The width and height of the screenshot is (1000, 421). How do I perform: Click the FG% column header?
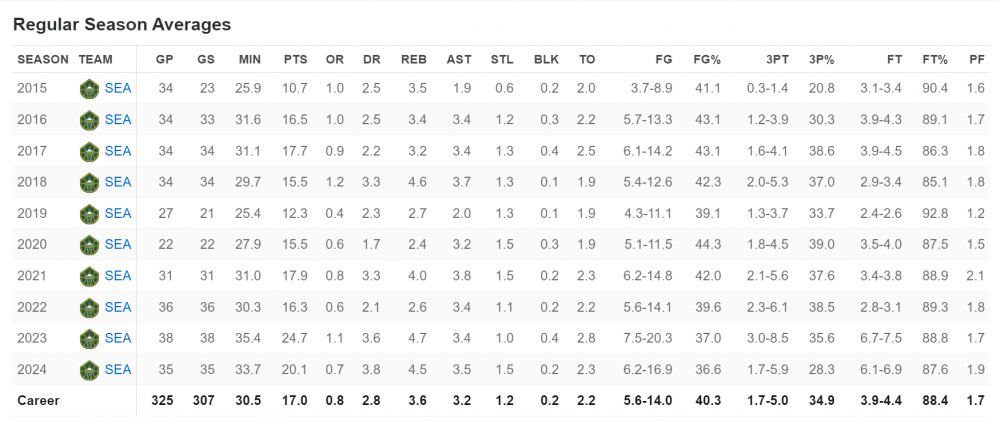click(x=708, y=59)
